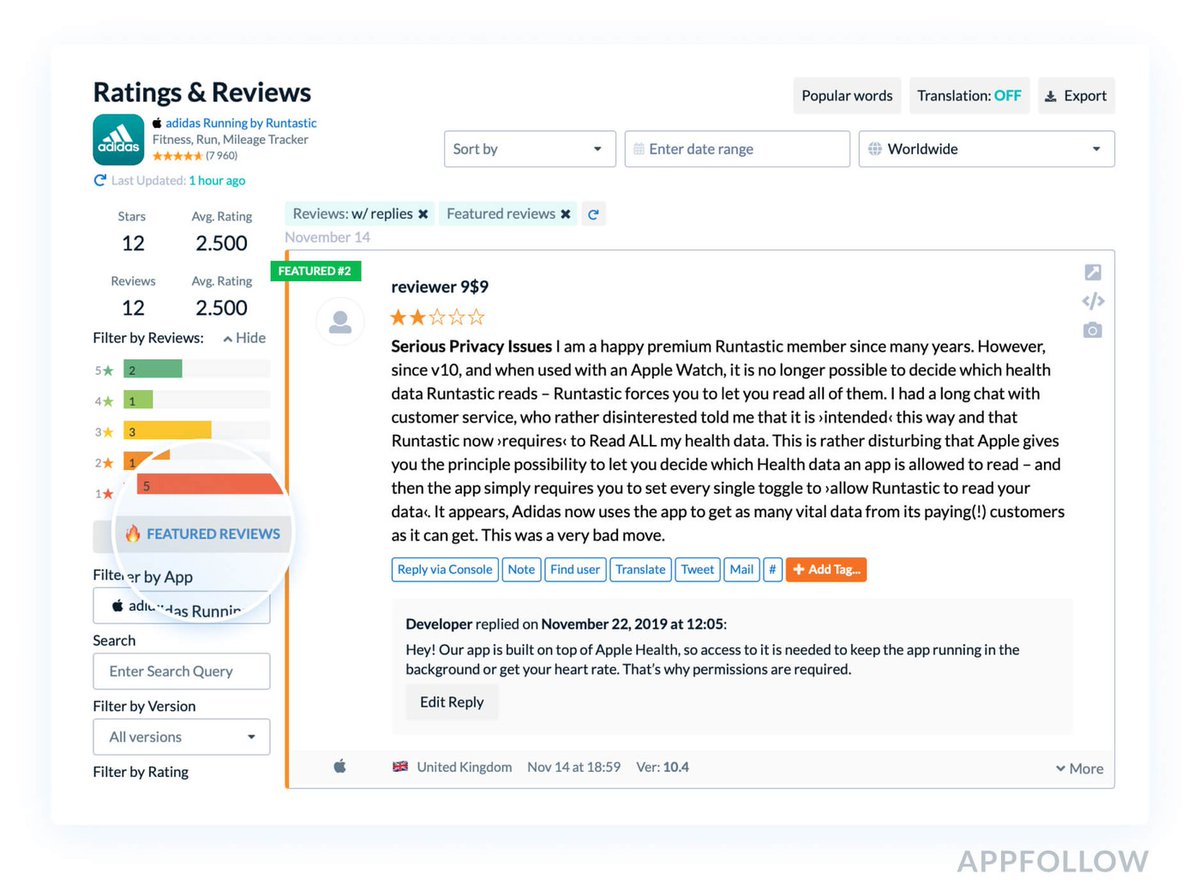Click the Tweet button
This screenshot has height=885, width=1200.
(697, 570)
